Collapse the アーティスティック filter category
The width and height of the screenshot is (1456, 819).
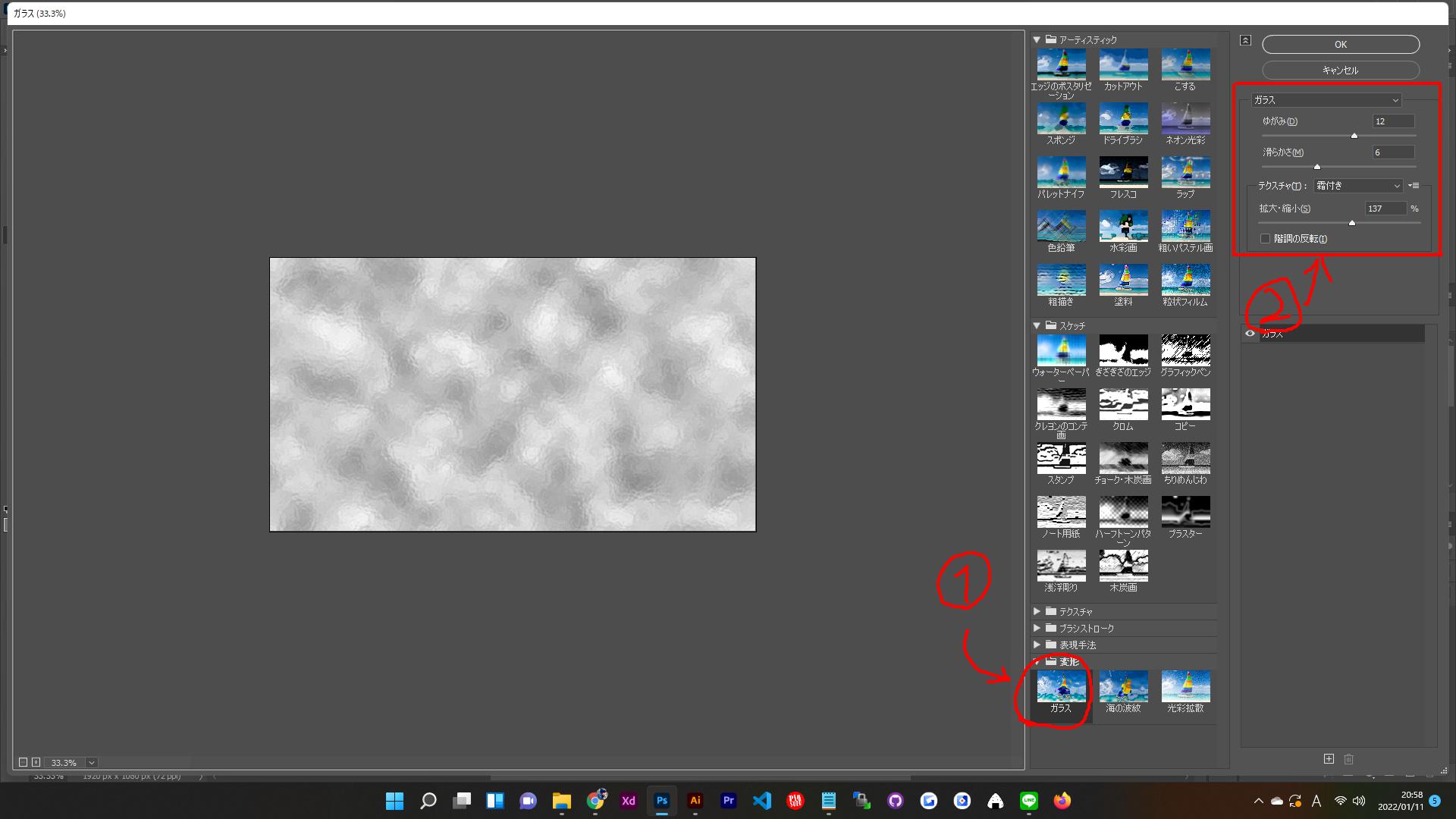tap(1037, 39)
